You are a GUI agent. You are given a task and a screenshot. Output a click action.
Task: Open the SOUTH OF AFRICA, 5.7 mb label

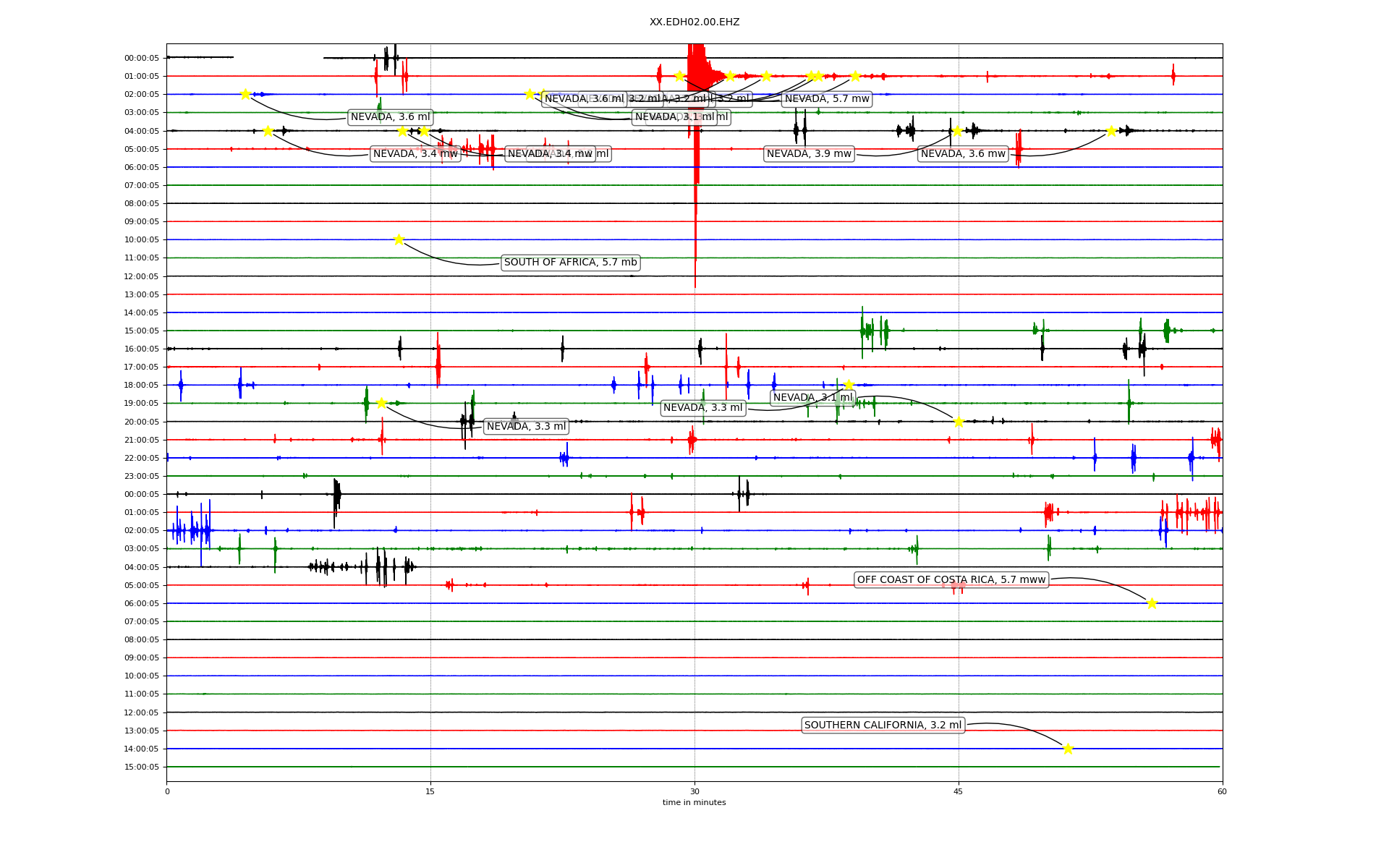point(570,263)
